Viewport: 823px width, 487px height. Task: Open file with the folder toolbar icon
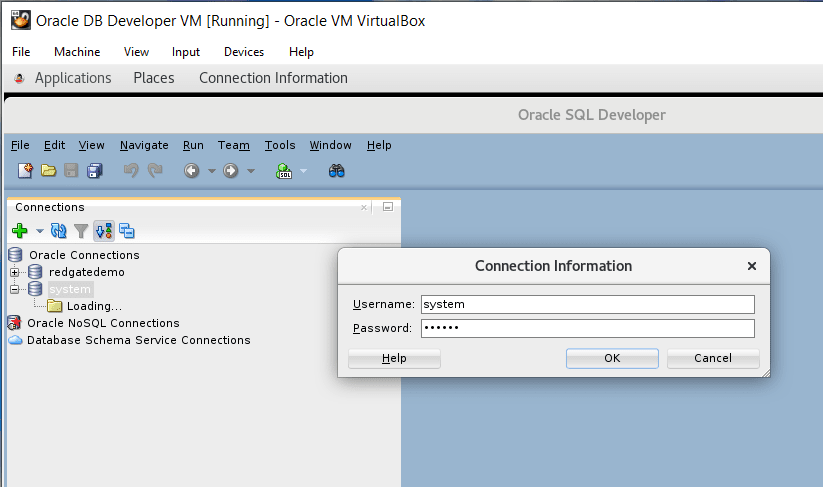click(48, 171)
